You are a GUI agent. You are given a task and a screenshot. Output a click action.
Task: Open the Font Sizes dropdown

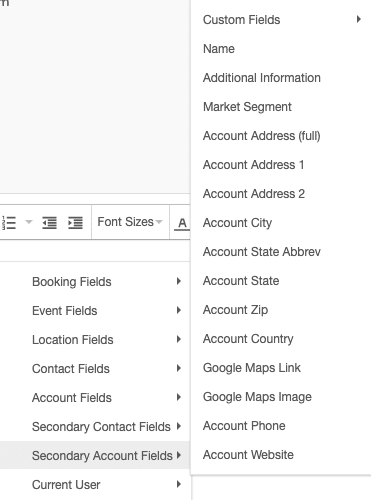(x=130, y=222)
